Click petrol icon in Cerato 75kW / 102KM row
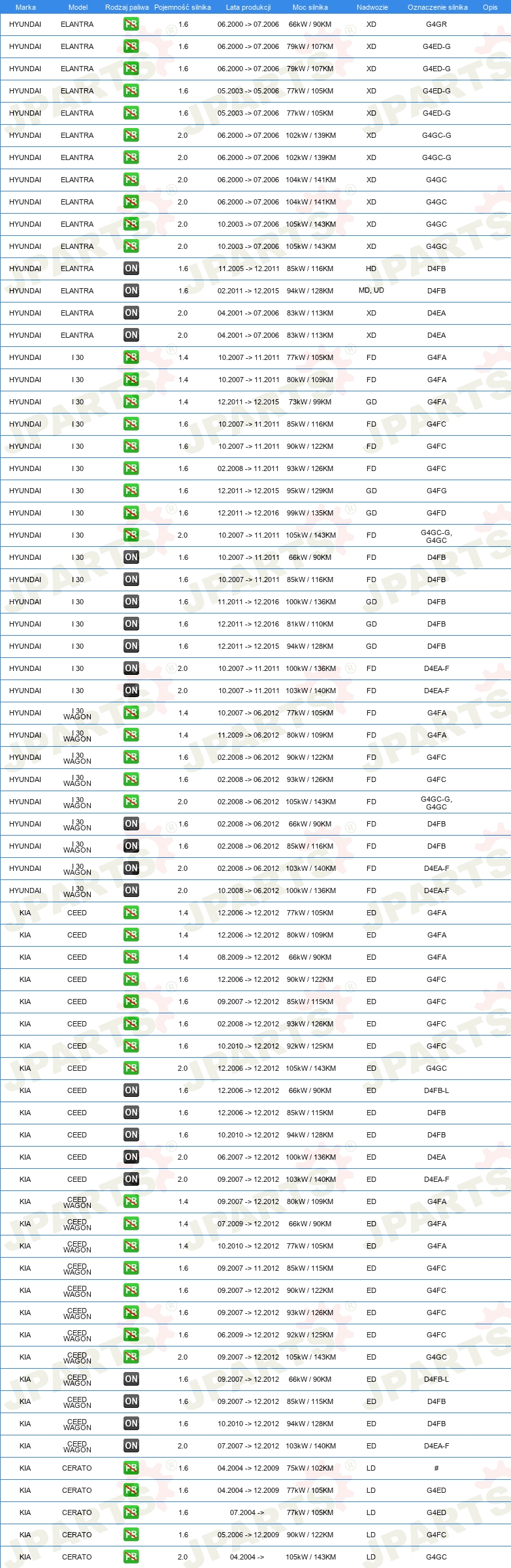The height and width of the screenshot is (1568, 511). [131, 1468]
